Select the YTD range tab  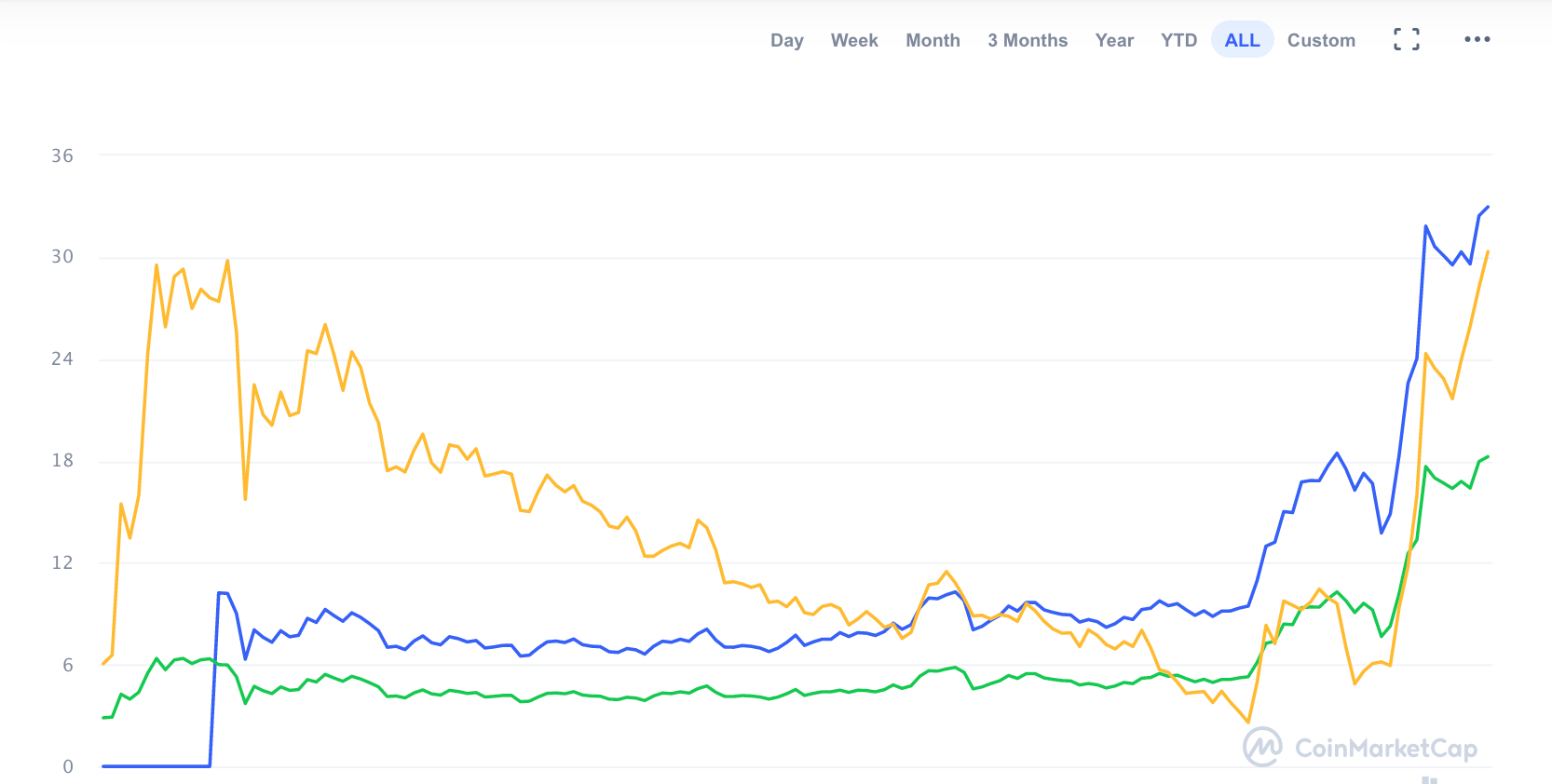pyautogui.click(x=1178, y=40)
